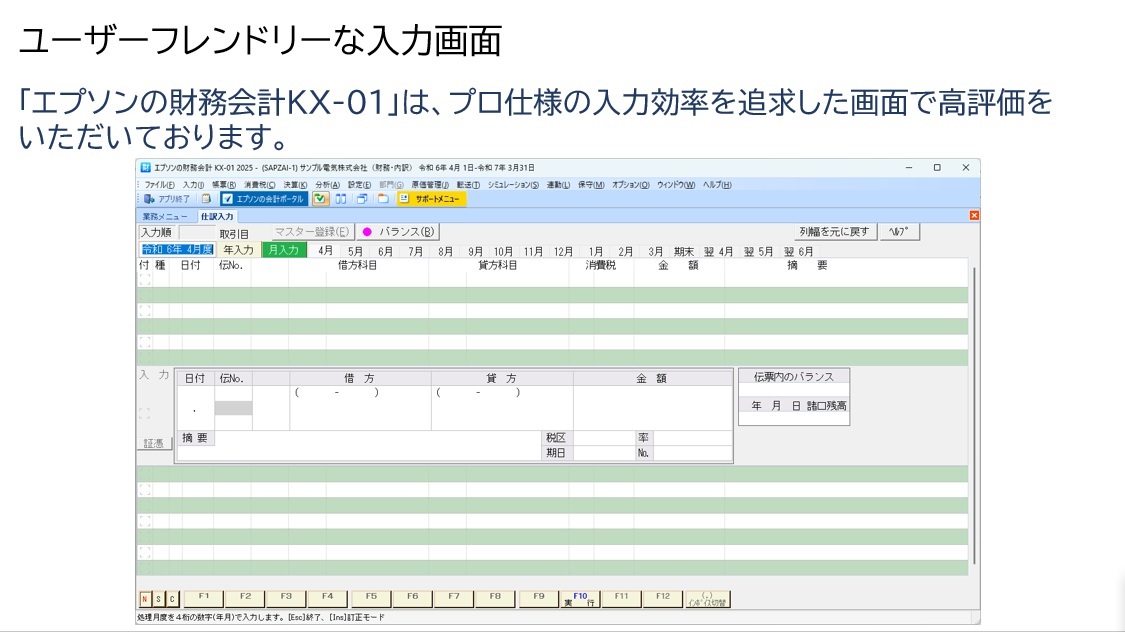
Task: Select the 翌 4月 month tab
Action: click(x=718, y=251)
